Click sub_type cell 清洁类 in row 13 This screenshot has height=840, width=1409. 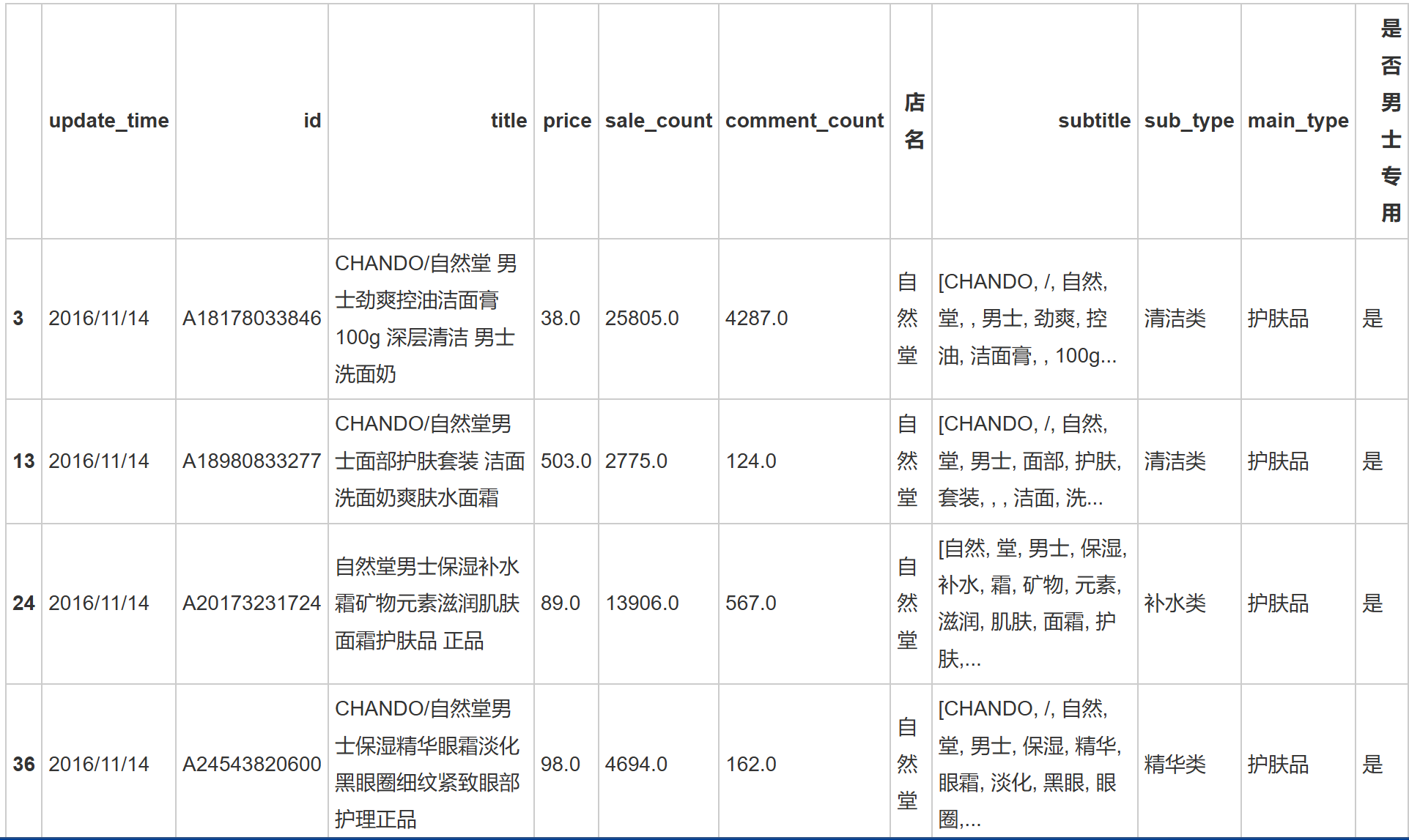tap(1189, 461)
